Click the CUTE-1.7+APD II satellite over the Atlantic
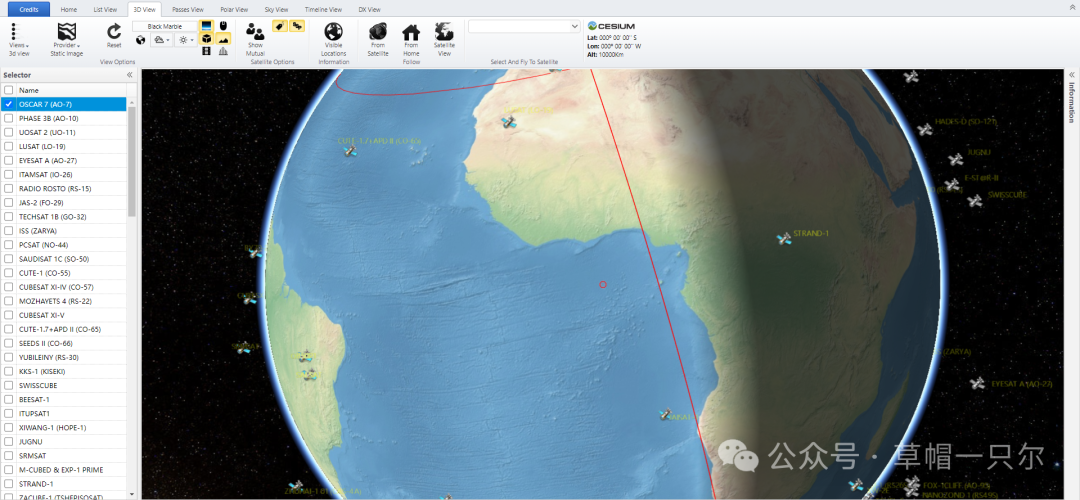Image resolution: width=1080 pixels, height=500 pixels. pyautogui.click(x=350, y=150)
